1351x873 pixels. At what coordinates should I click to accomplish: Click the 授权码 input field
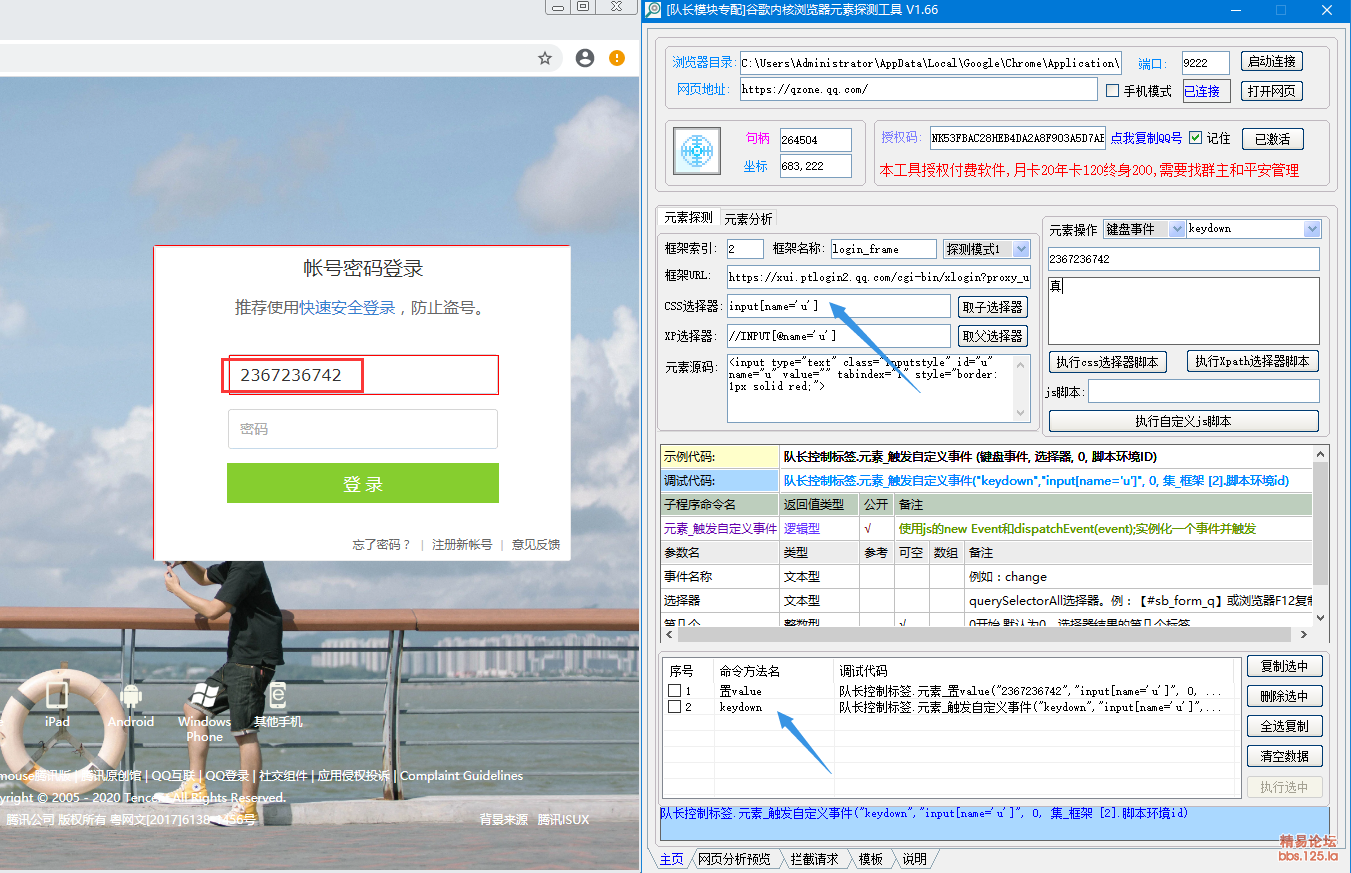(x=1017, y=138)
